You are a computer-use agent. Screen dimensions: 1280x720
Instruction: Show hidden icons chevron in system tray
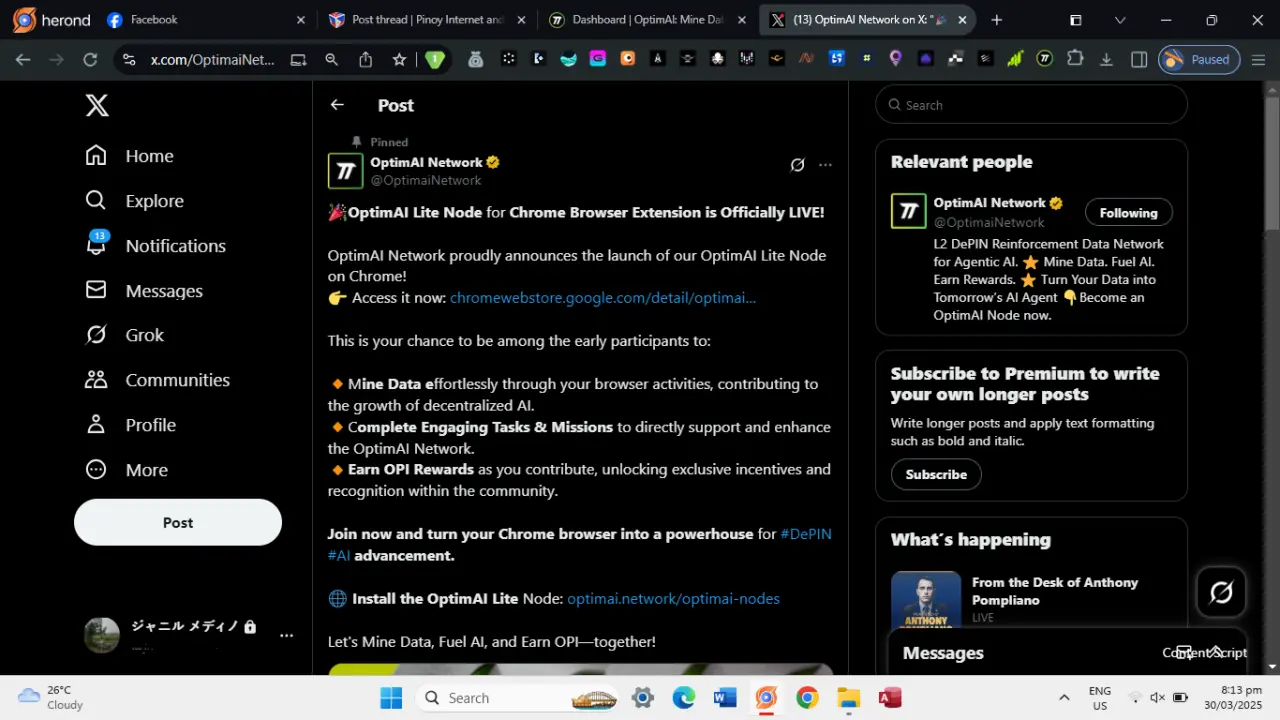click(1064, 698)
